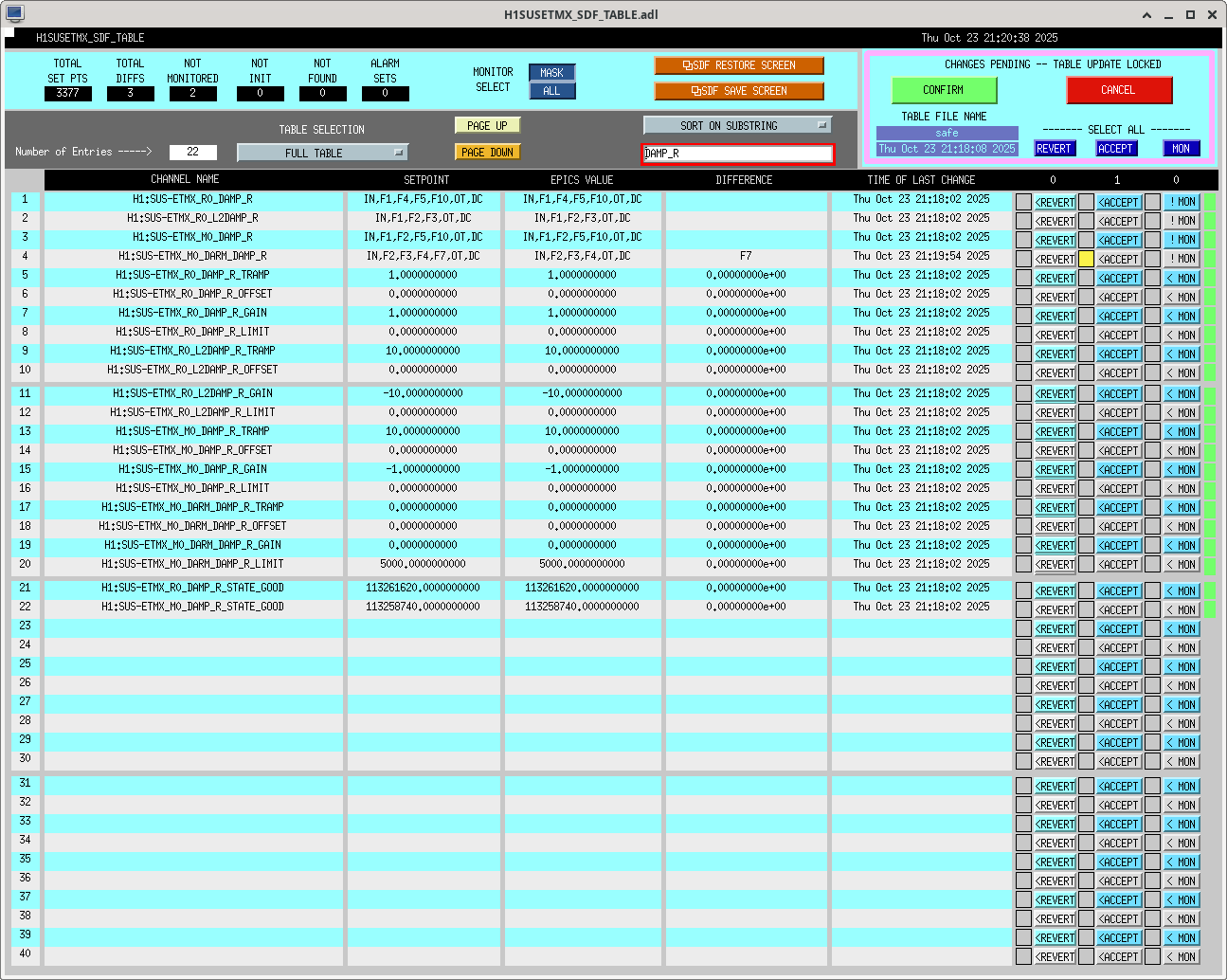
Task: Toggle the ALL monitor select option
Action: (551, 91)
